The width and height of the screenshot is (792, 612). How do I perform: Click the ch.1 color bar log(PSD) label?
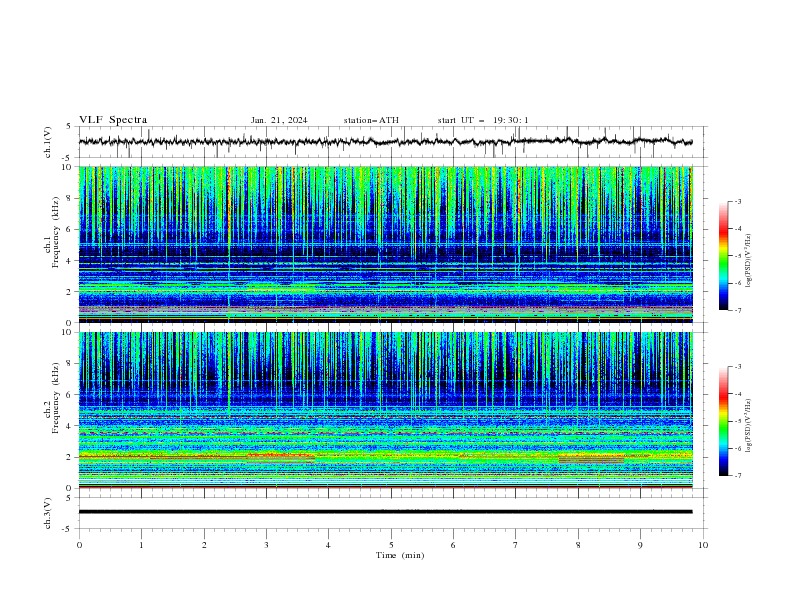tap(749, 261)
